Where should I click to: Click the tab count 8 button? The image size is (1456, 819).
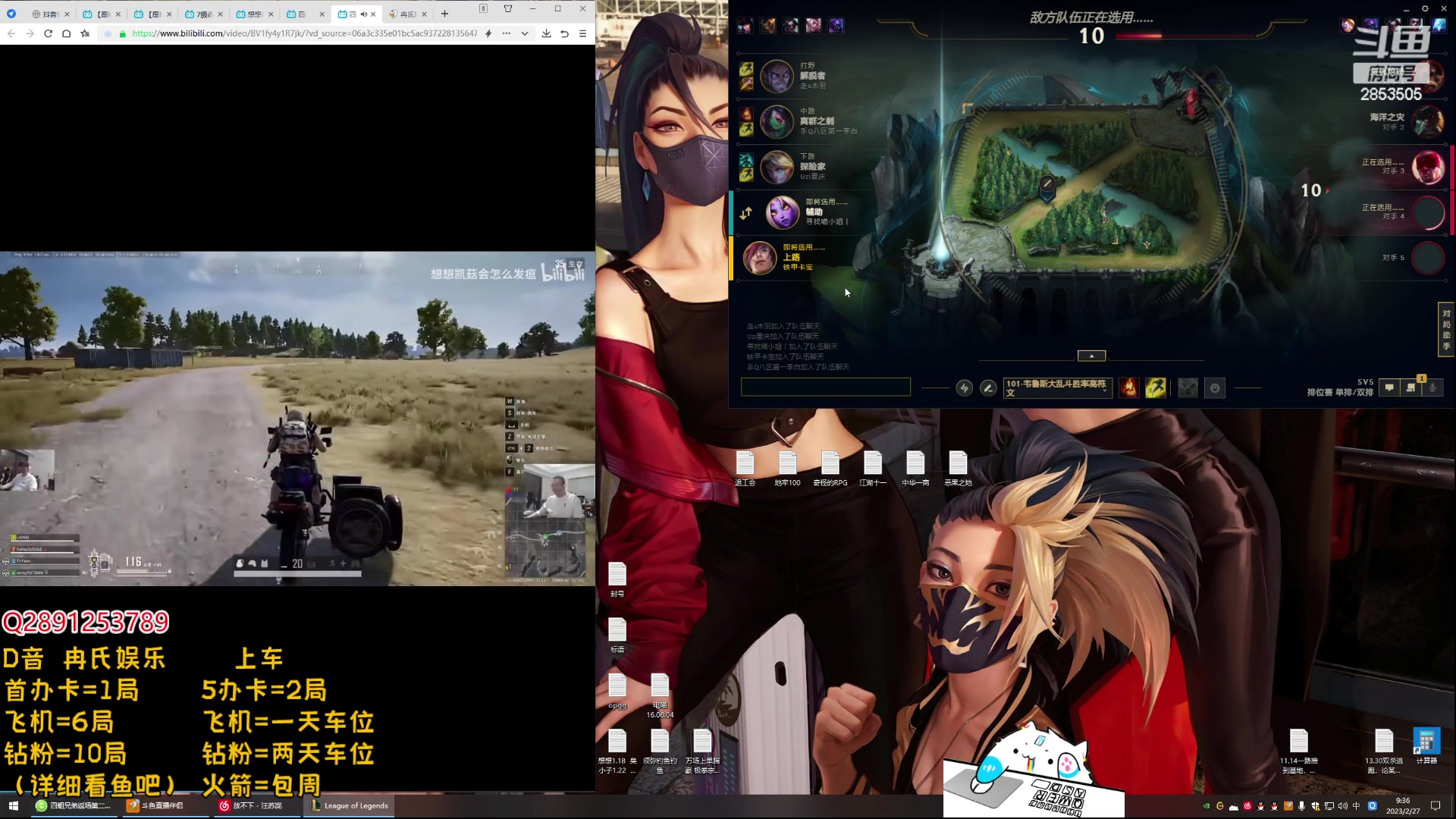coord(483,8)
